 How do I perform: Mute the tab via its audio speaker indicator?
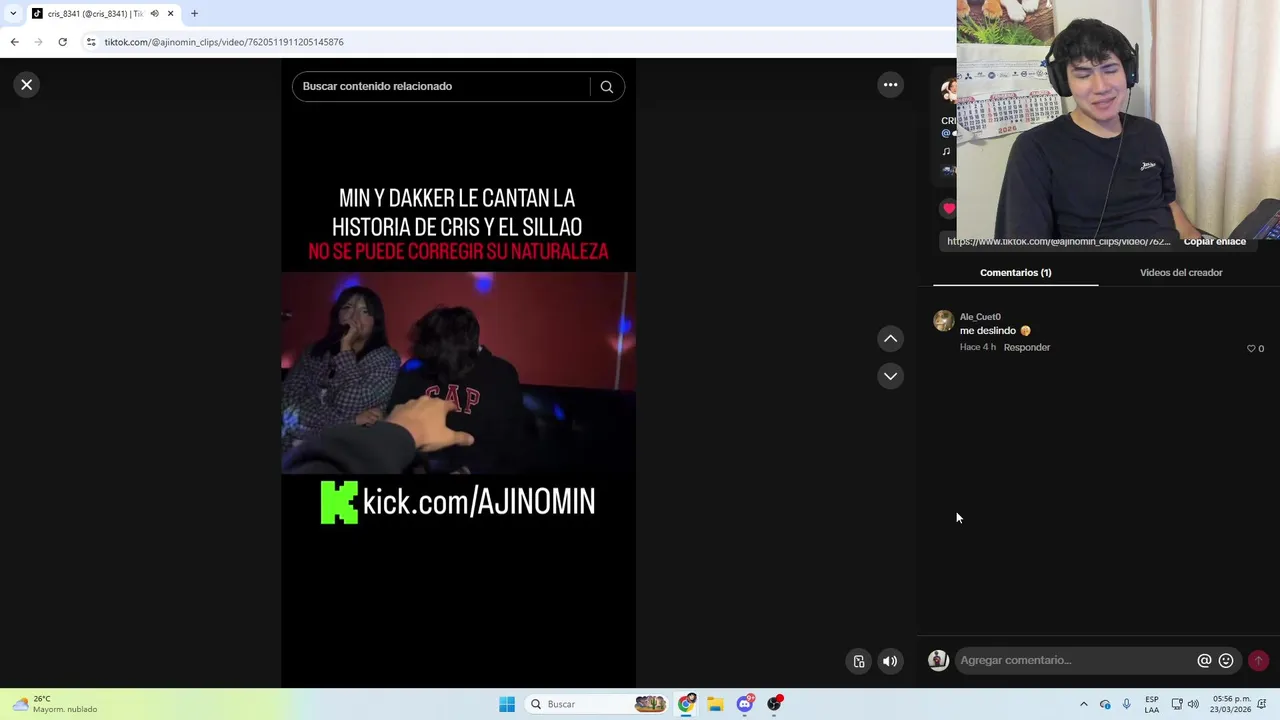(x=154, y=13)
